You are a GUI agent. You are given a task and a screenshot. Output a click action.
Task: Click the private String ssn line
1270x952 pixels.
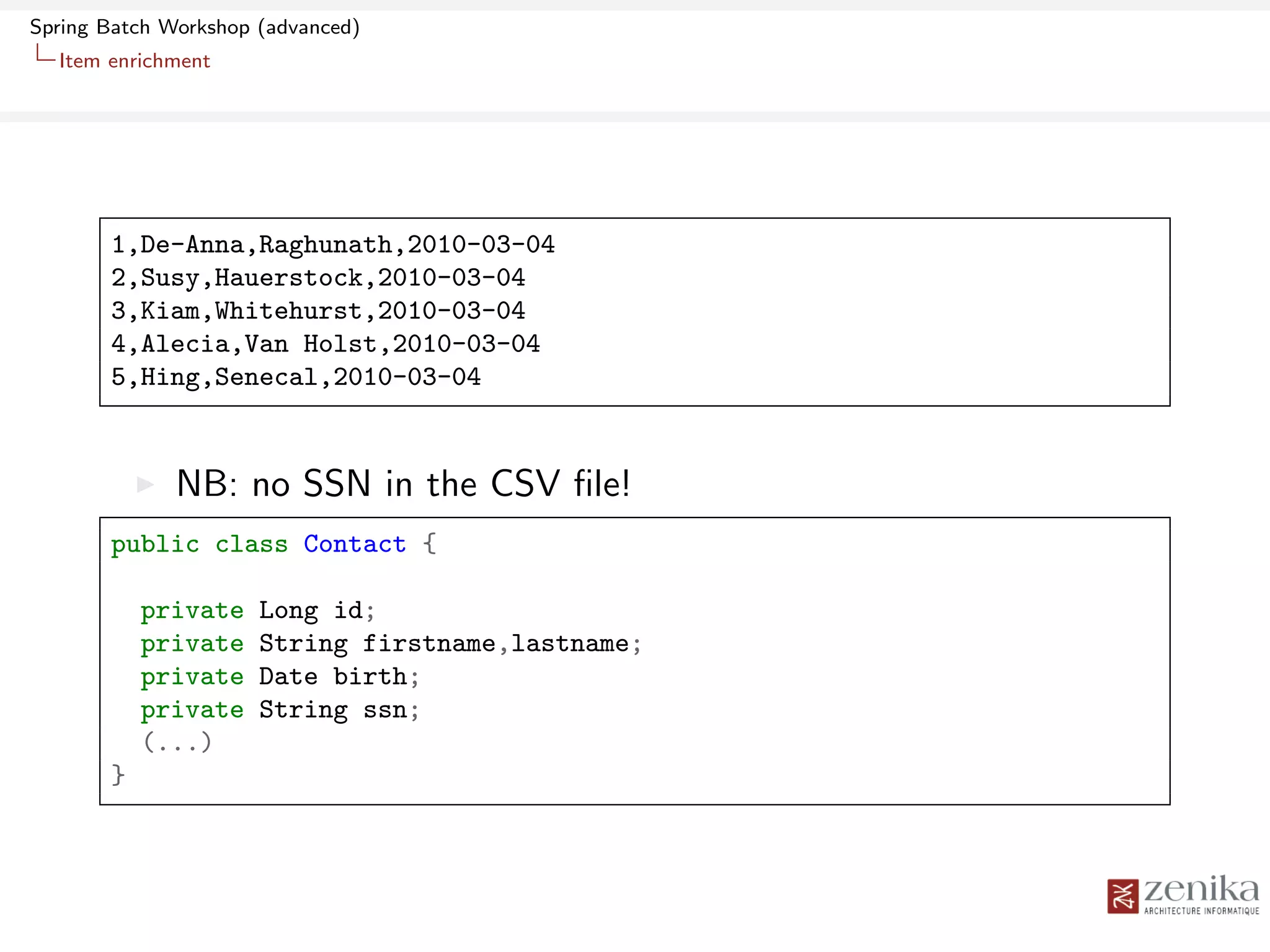point(279,710)
